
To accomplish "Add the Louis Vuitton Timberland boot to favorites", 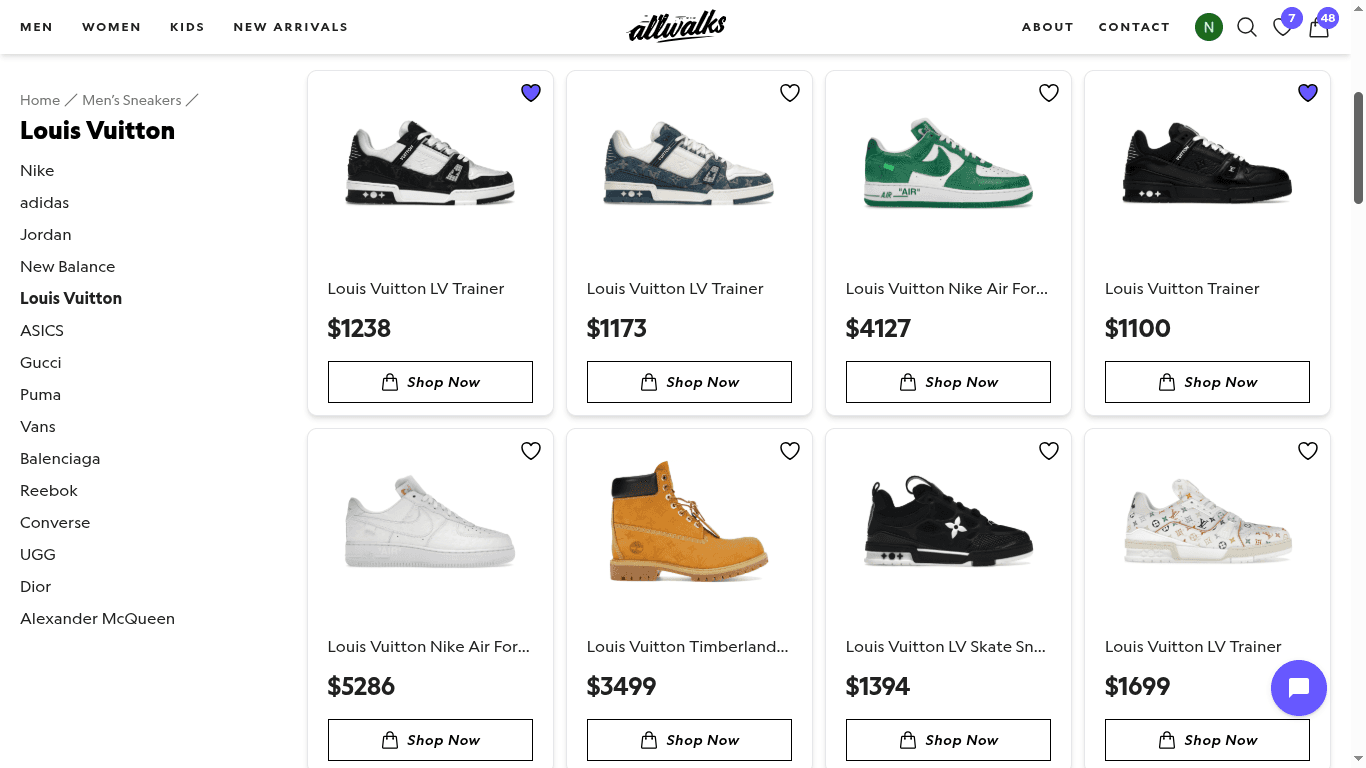I will (789, 451).
